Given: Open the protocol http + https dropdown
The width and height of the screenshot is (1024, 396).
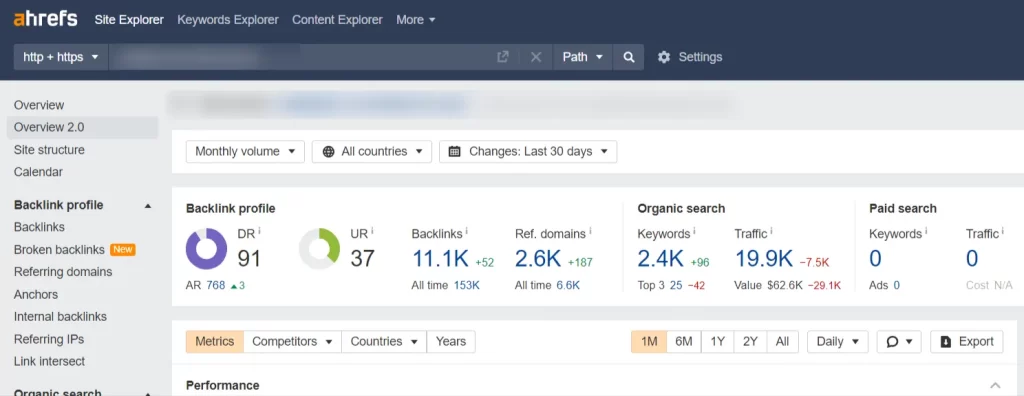Looking at the screenshot, I should (61, 57).
